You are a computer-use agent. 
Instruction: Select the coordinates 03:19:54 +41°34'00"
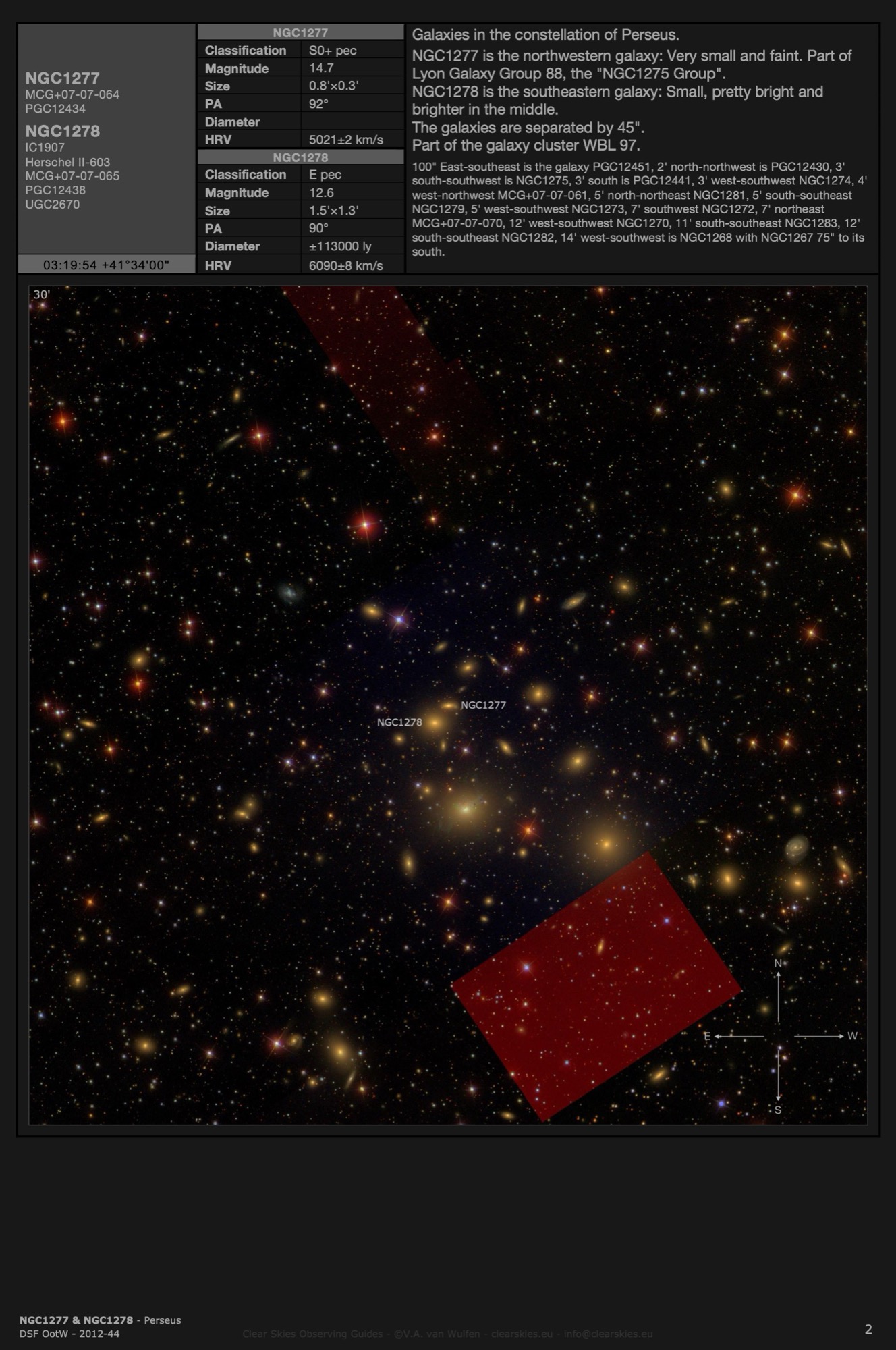tap(106, 265)
